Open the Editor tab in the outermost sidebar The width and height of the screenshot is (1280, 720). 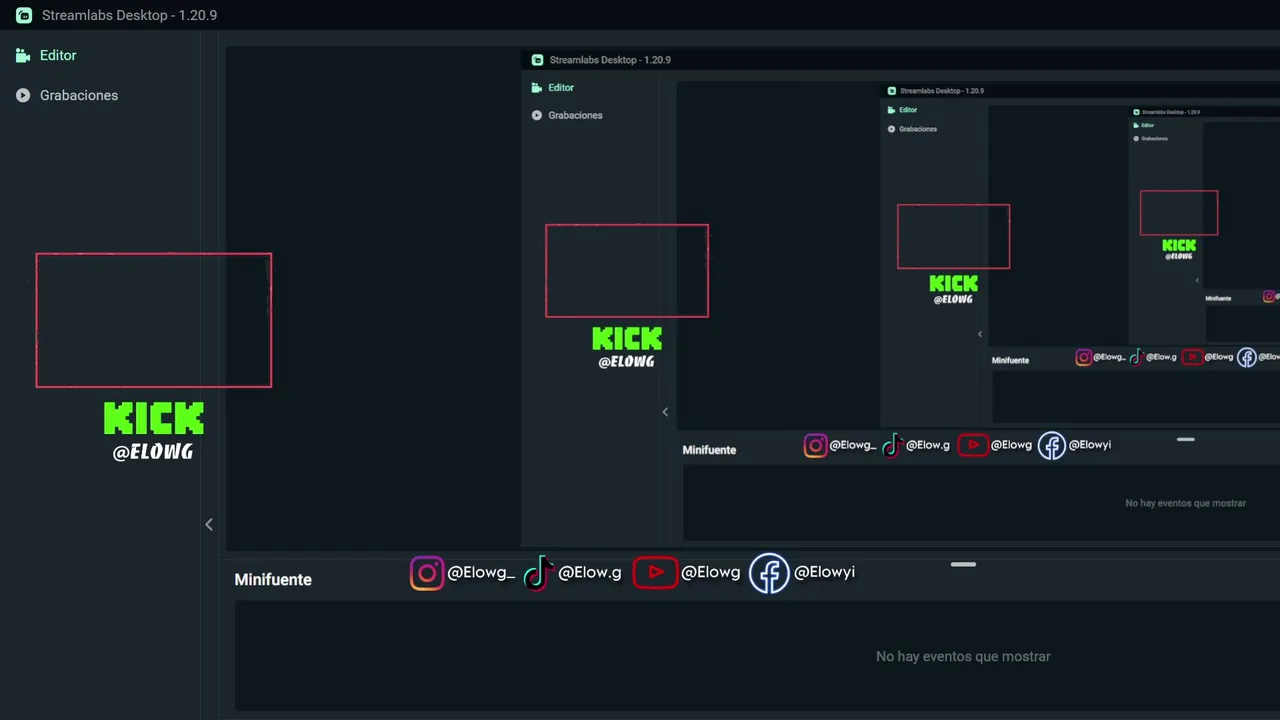click(58, 56)
